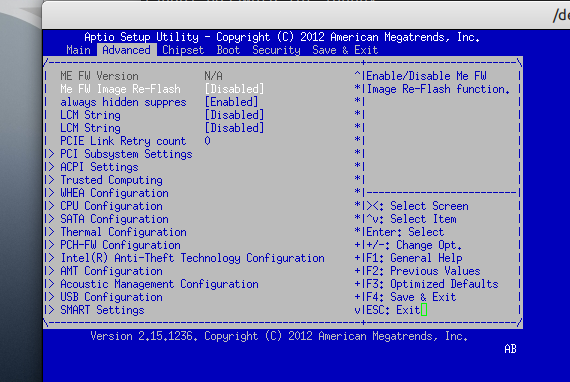Click the 'F3: Optimized Defaults' hint

(432, 284)
